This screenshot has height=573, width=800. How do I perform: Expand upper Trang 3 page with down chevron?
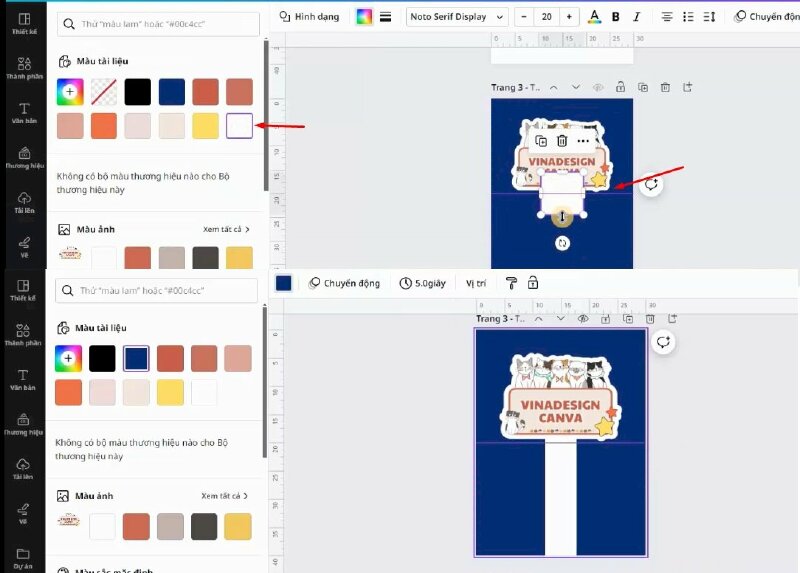click(x=576, y=88)
